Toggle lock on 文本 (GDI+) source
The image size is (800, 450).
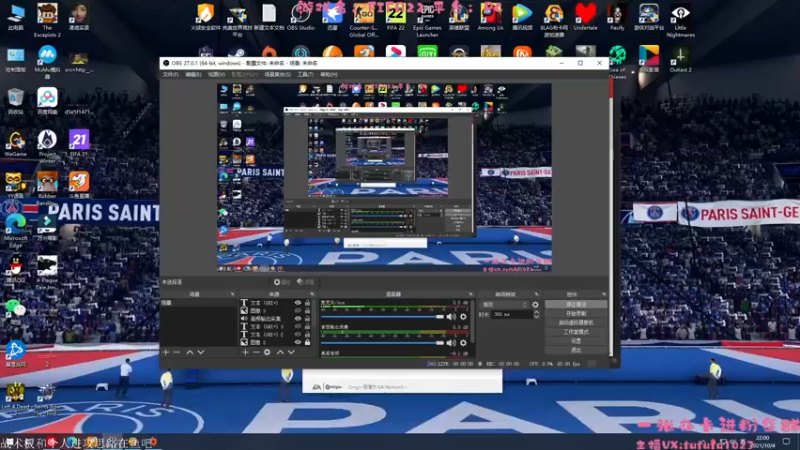(307, 303)
